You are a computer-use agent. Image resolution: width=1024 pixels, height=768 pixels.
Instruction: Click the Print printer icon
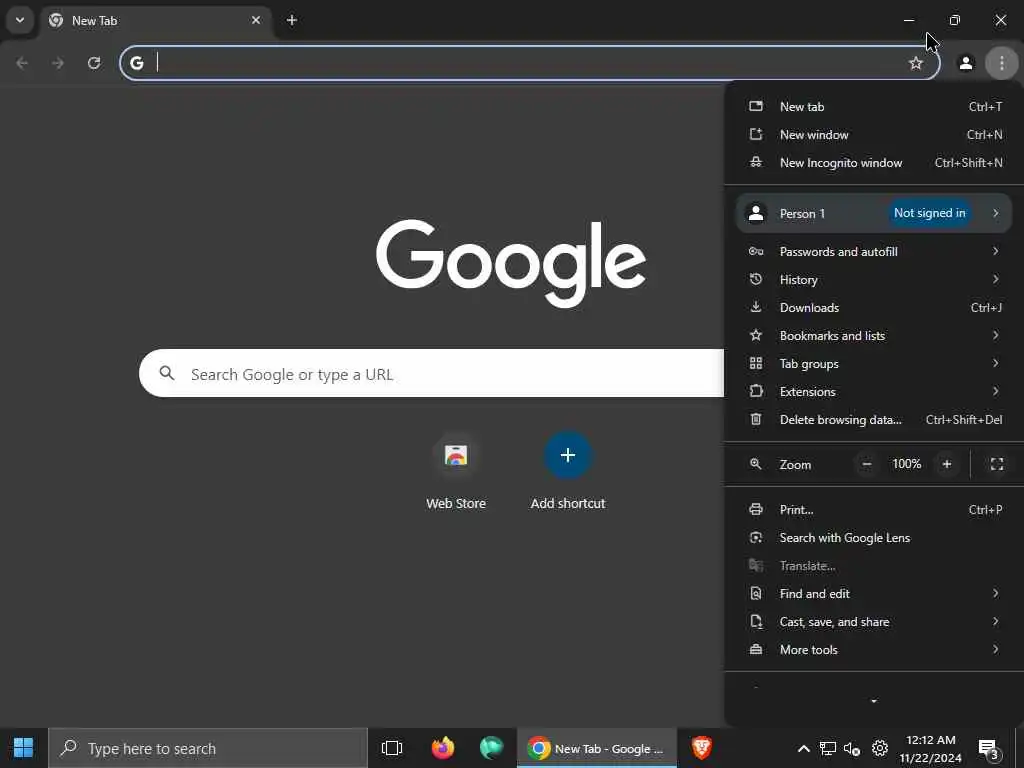756,509
